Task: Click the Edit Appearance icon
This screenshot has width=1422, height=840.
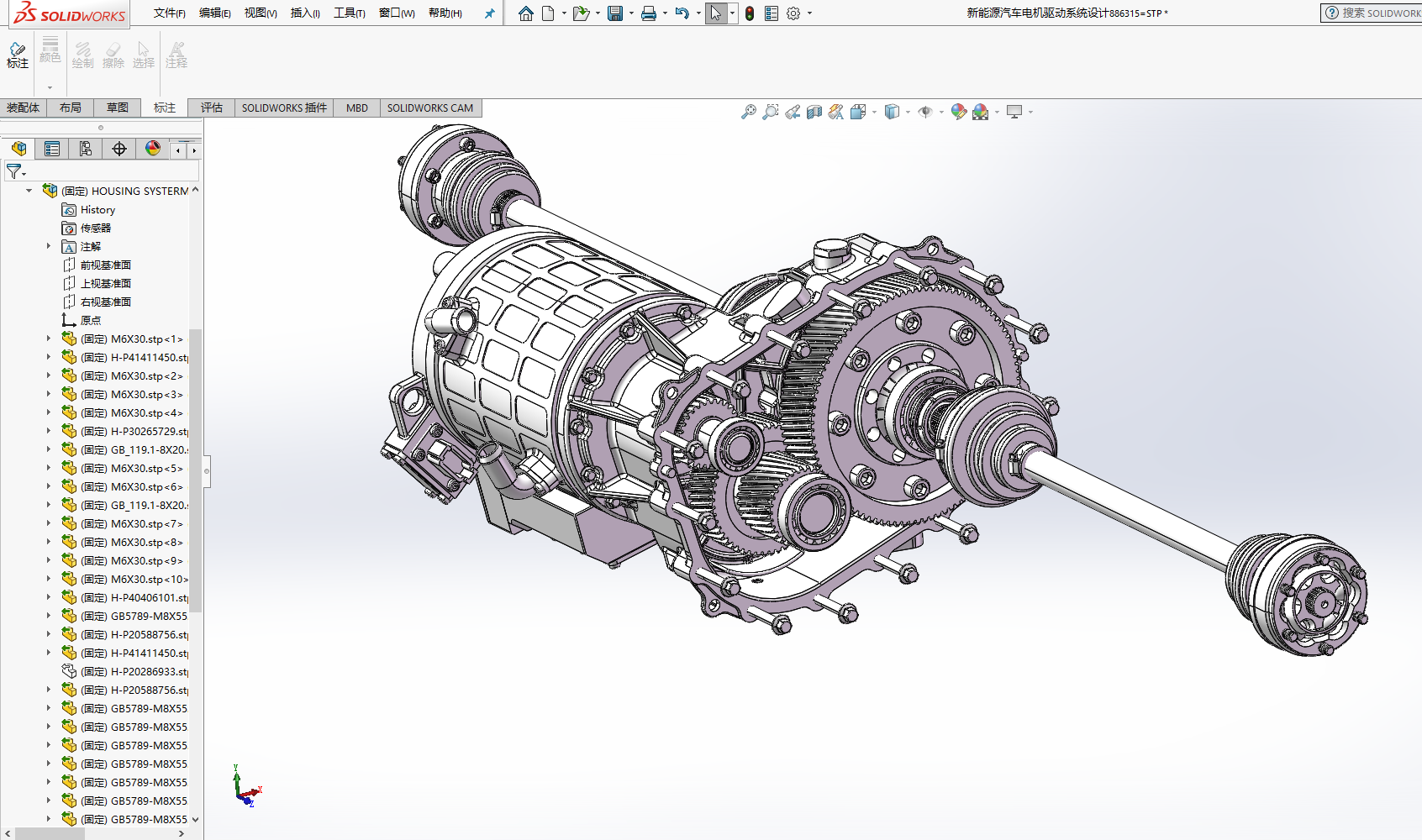Action: pyautogui.click(x=958, y=112)
